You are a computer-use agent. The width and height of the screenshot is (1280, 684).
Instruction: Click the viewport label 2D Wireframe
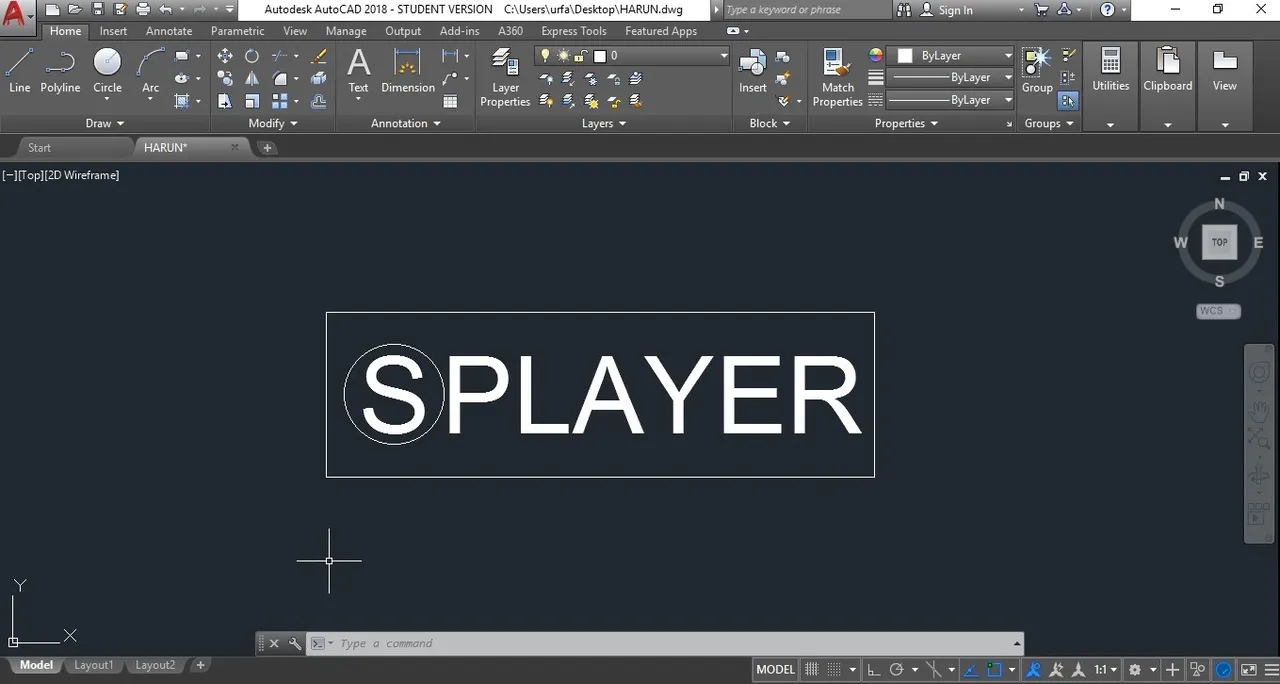(x=81, y=175)
